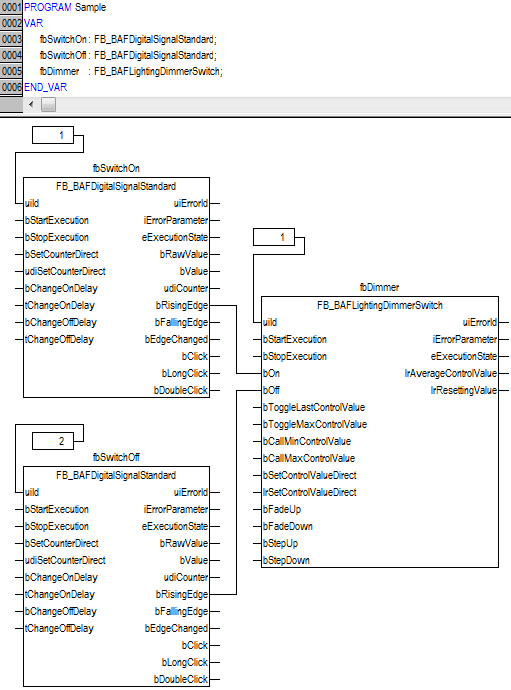Click the fbSwitchOff variable declaration on line 0004

tap(128, 55)
